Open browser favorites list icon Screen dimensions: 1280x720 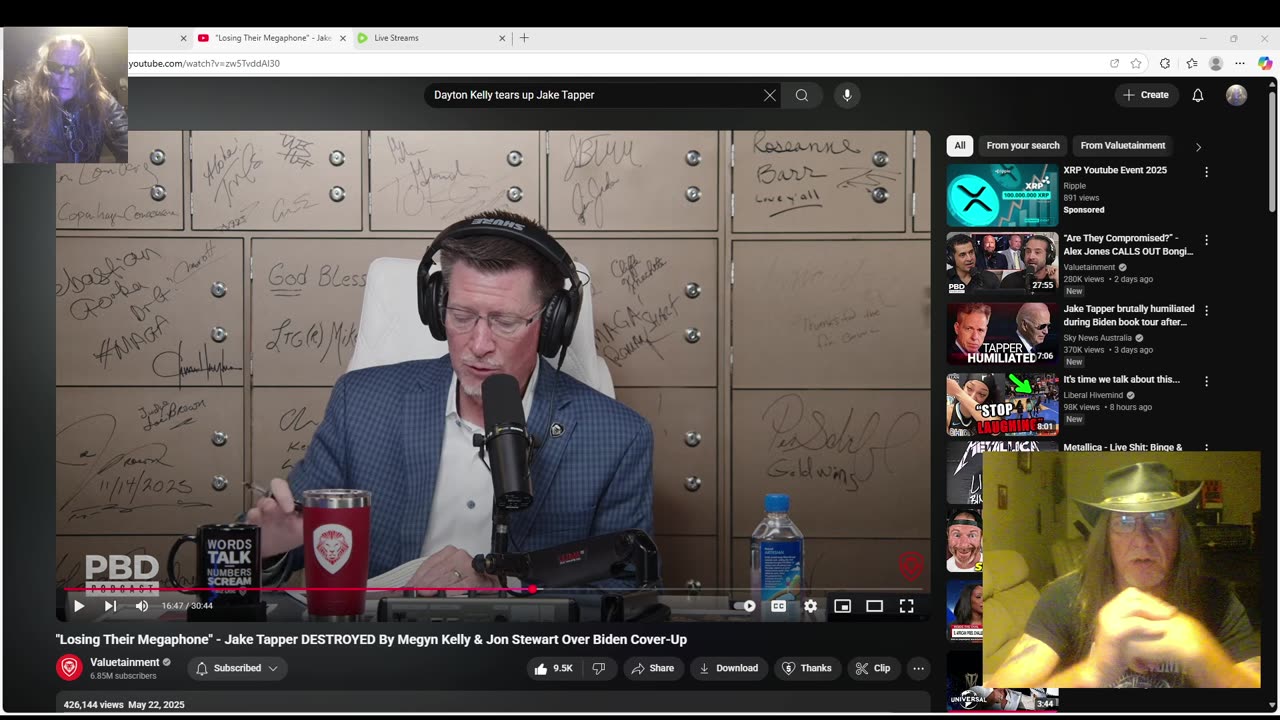(x=1191, y=63)
